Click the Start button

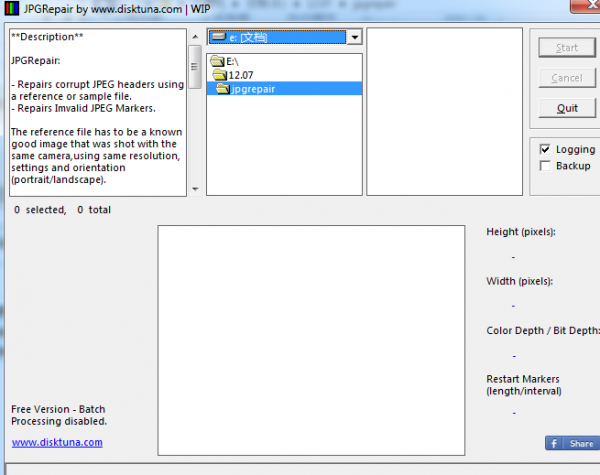(x=567, y=48)
